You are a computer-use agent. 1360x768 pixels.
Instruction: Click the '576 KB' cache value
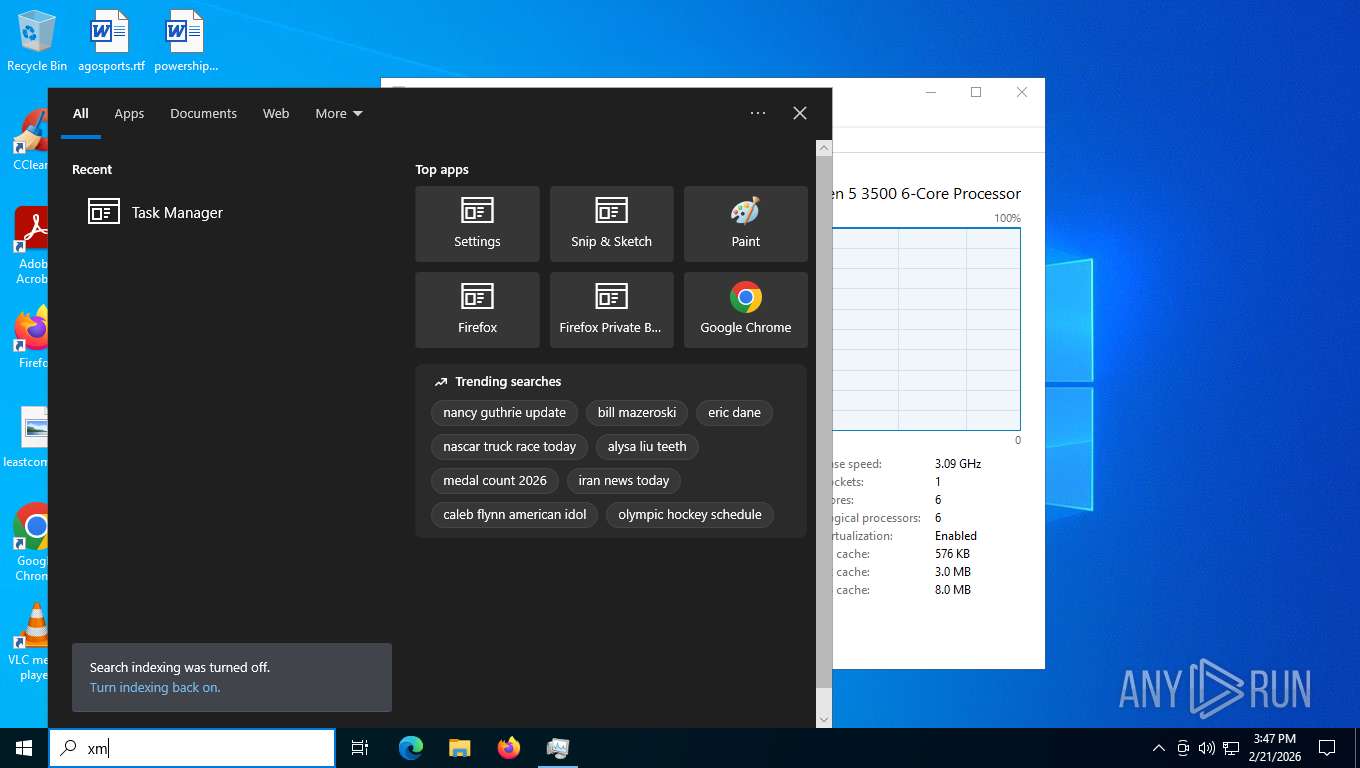pyautogui.click(x=952, y=554)
